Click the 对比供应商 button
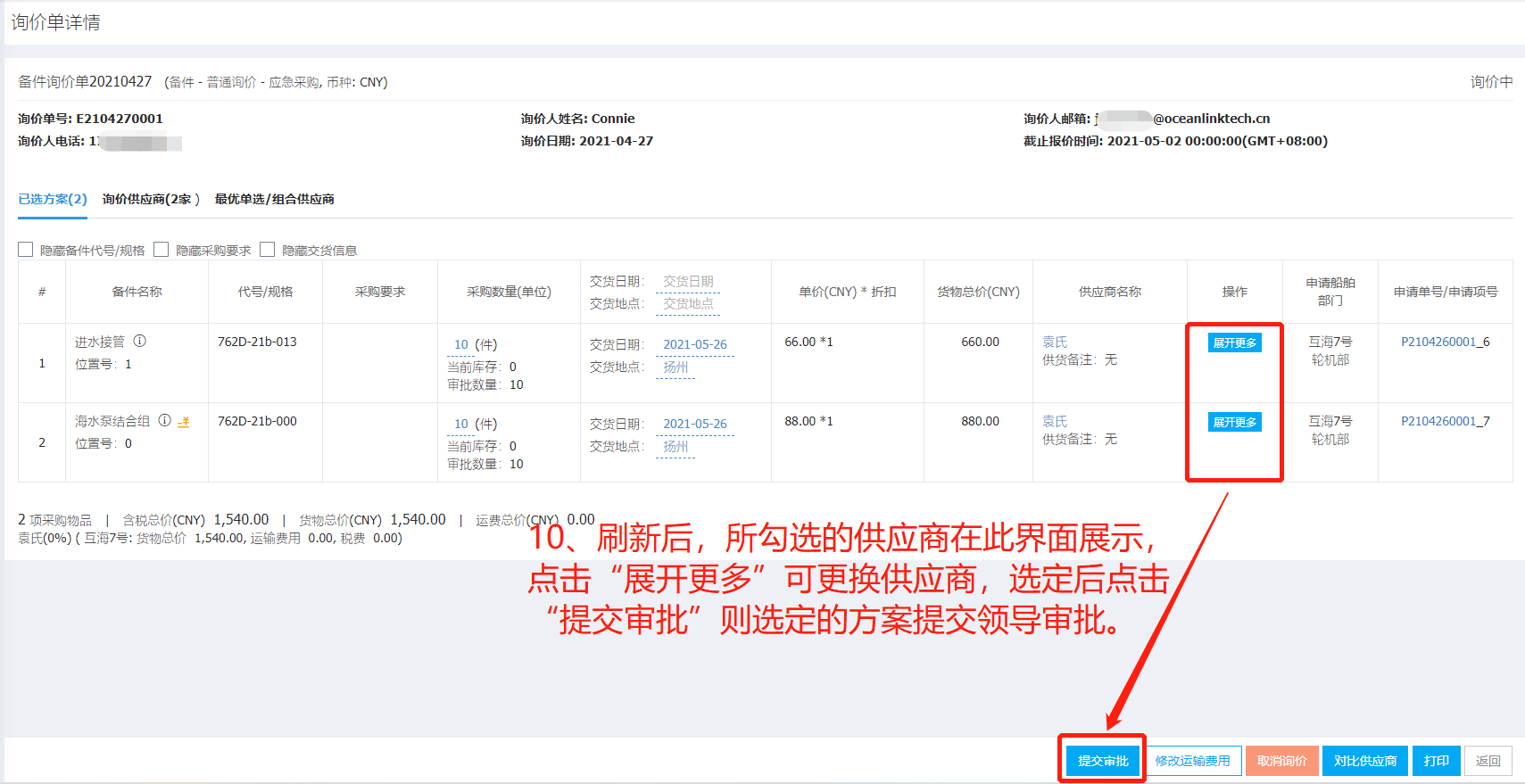Viewport: 1525px width, 784px height. (x=1365, y=761)
